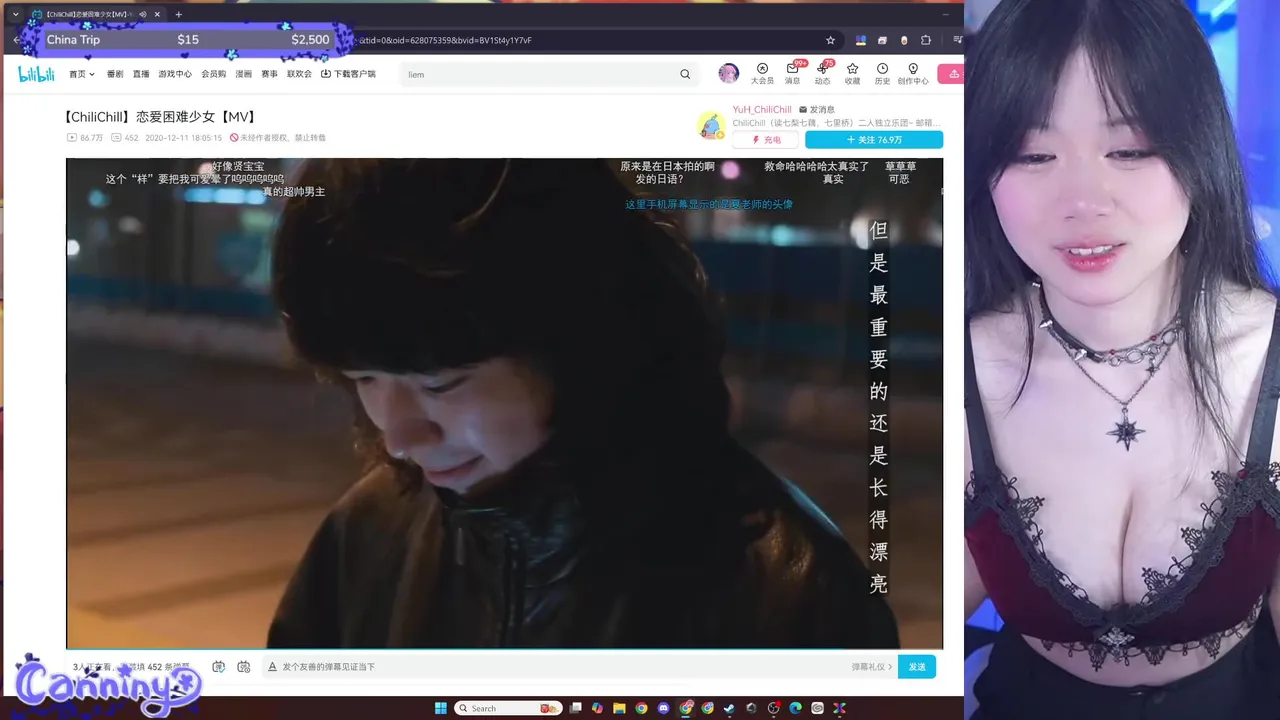This screenshot has height=720, width=1280.
Task: Go to the 番剧 section
Action: click(115, 74)
